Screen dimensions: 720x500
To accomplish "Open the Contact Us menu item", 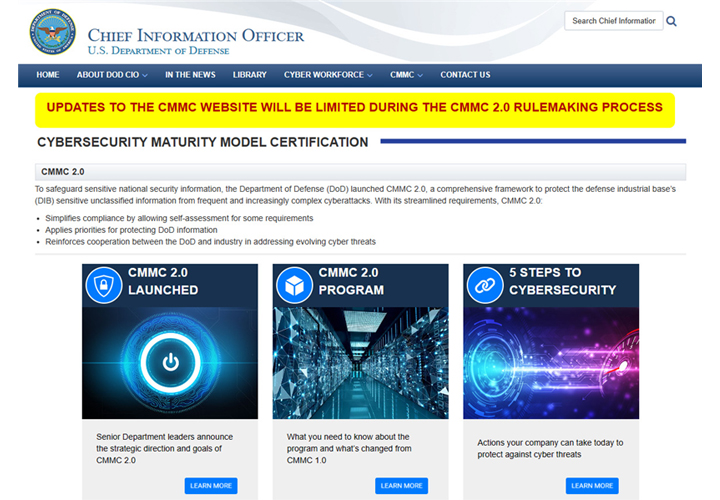I will click(x=465, y=75).
